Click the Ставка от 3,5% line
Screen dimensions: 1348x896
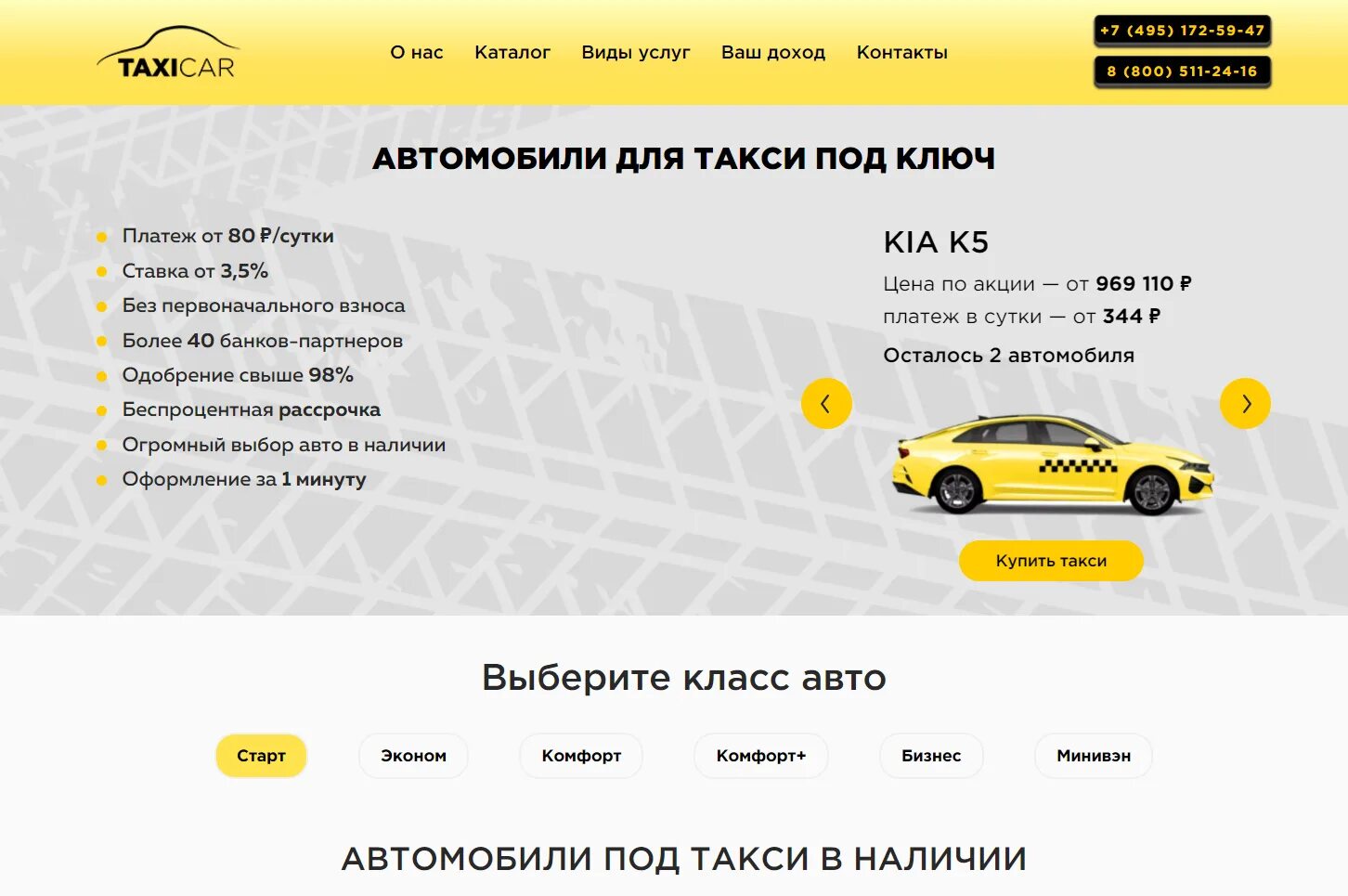pyautogui.click(x=195, y=271)
